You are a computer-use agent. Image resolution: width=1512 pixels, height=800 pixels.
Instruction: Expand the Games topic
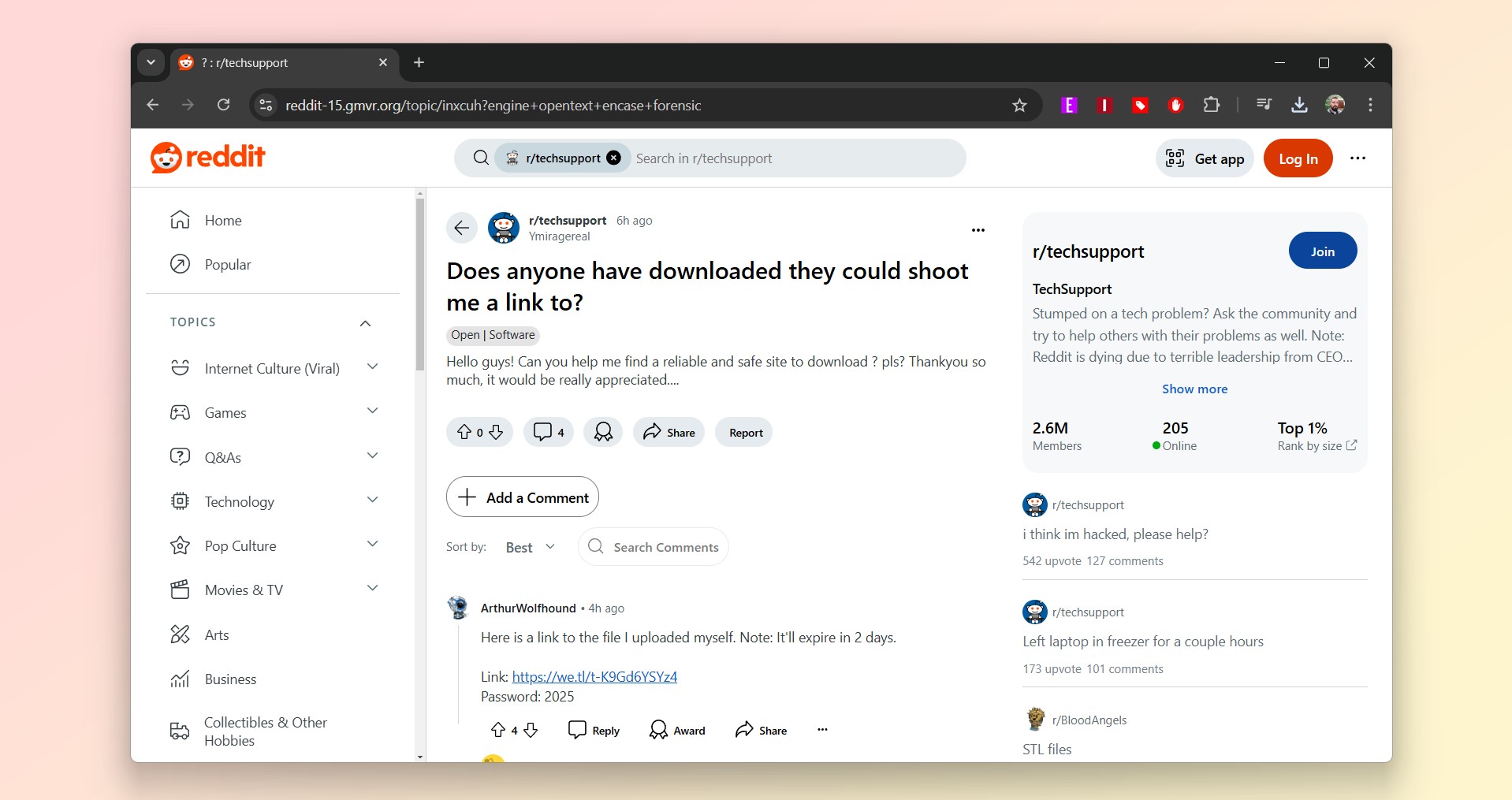point(372,411)
